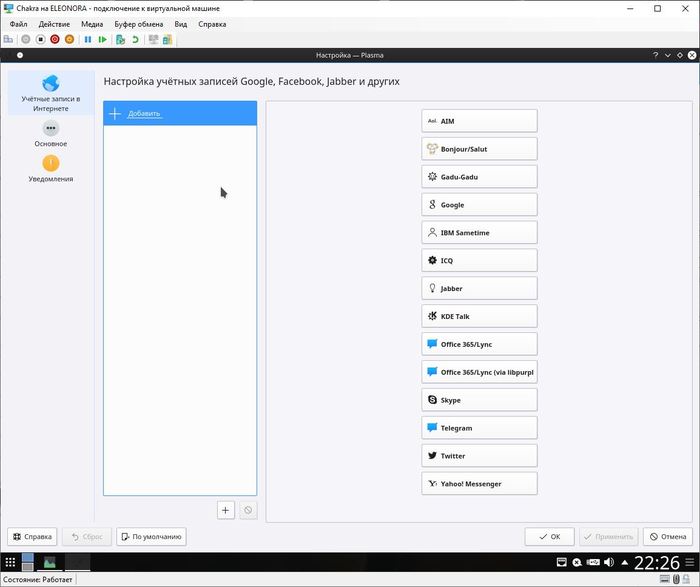Choose the Telegram account provider
700x587 pixels.
479,428
